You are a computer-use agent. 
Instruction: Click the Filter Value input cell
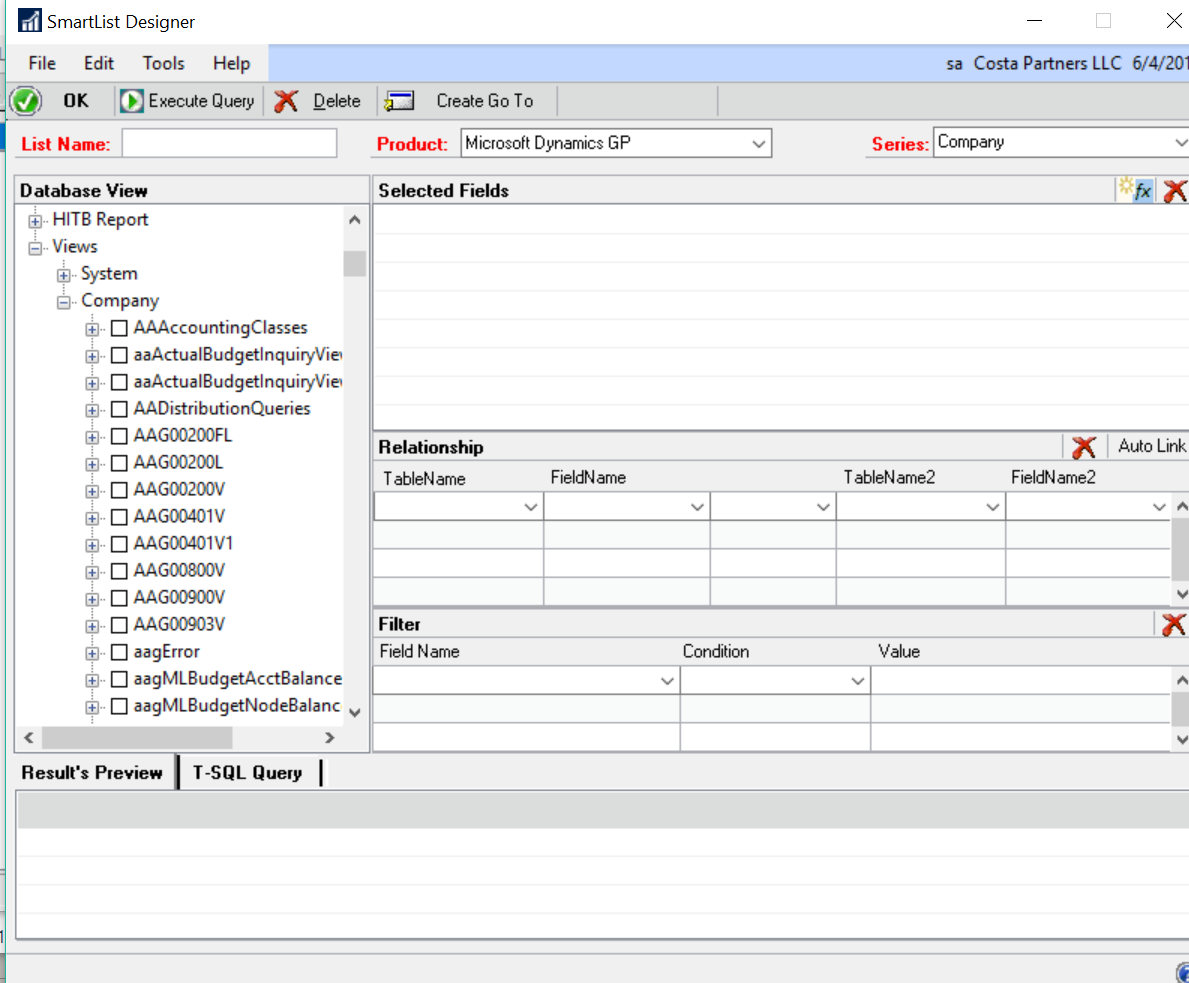point(1021,680)
